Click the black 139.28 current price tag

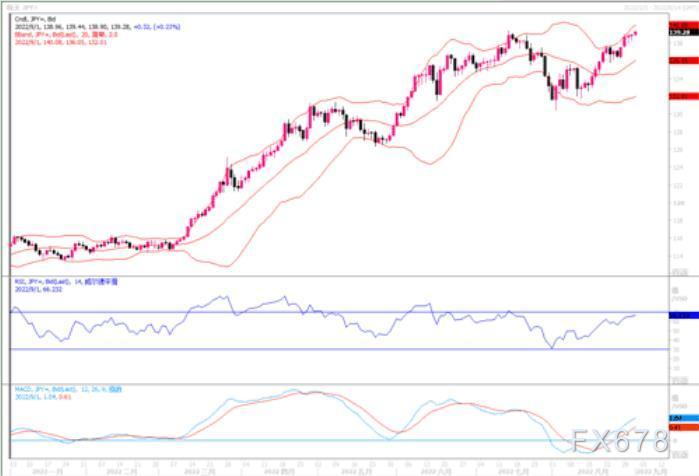coord(684,32)
